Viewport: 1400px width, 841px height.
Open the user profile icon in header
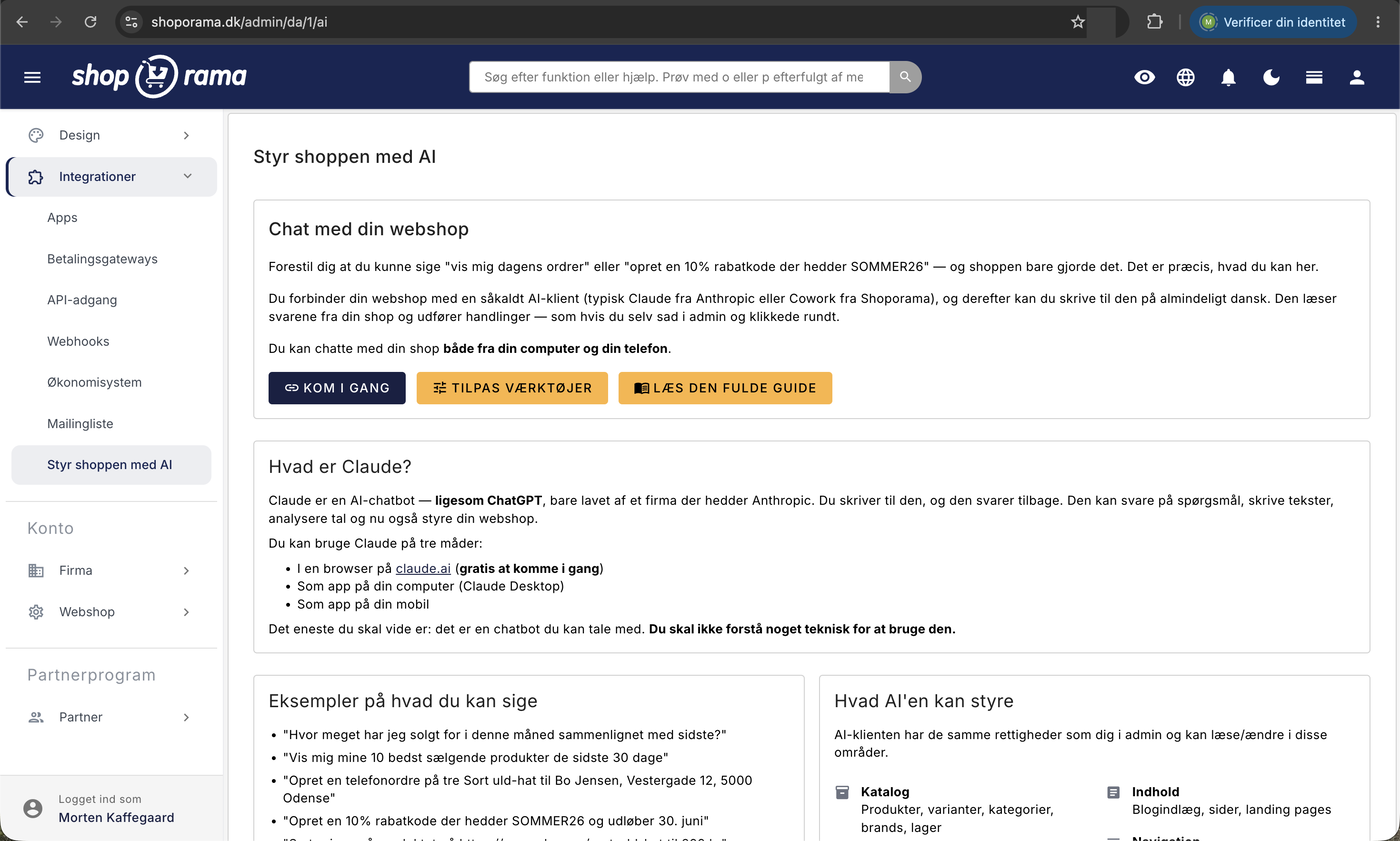pyautogui.click(x=1357, y=77)
